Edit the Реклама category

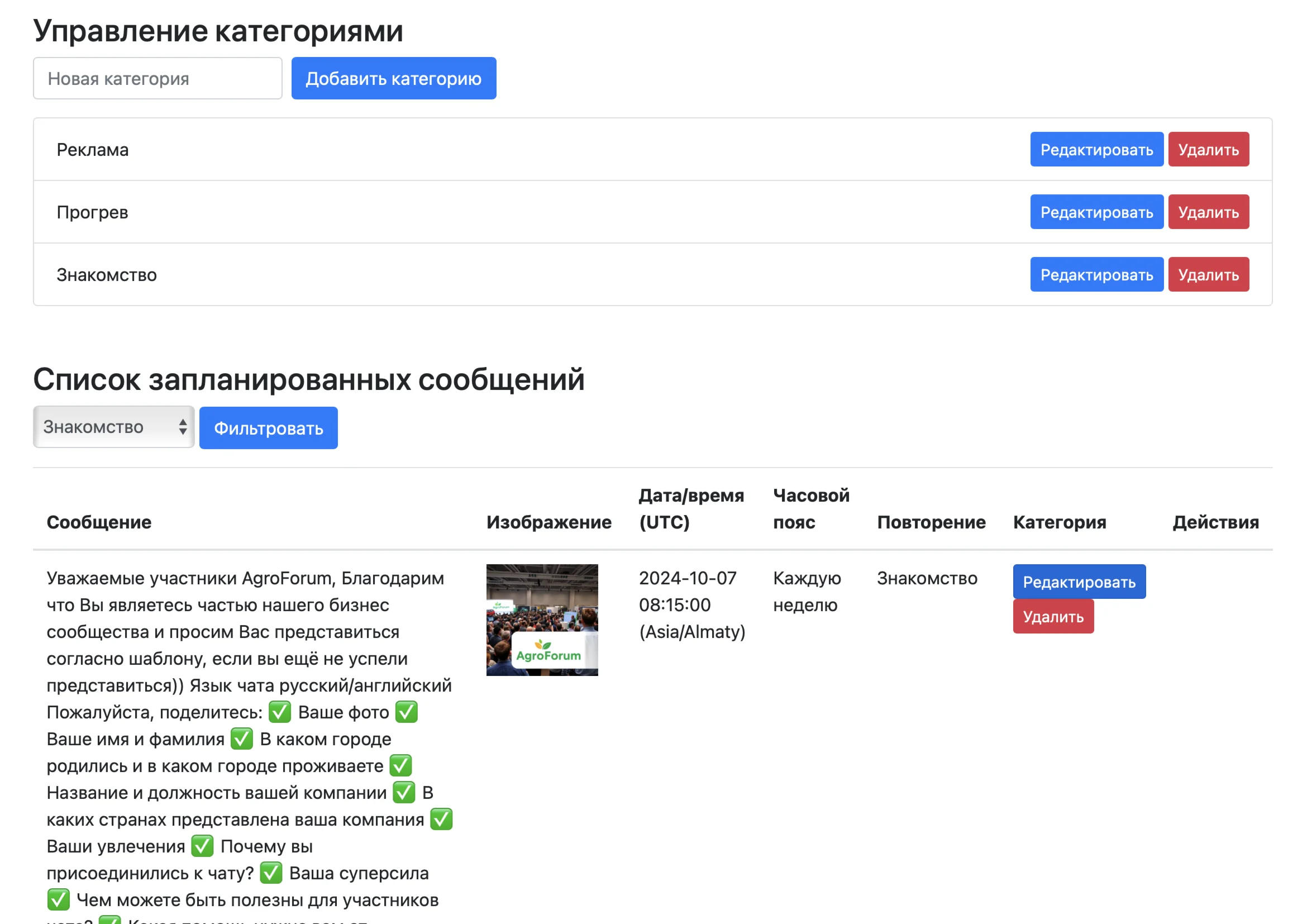(1096, 149)
